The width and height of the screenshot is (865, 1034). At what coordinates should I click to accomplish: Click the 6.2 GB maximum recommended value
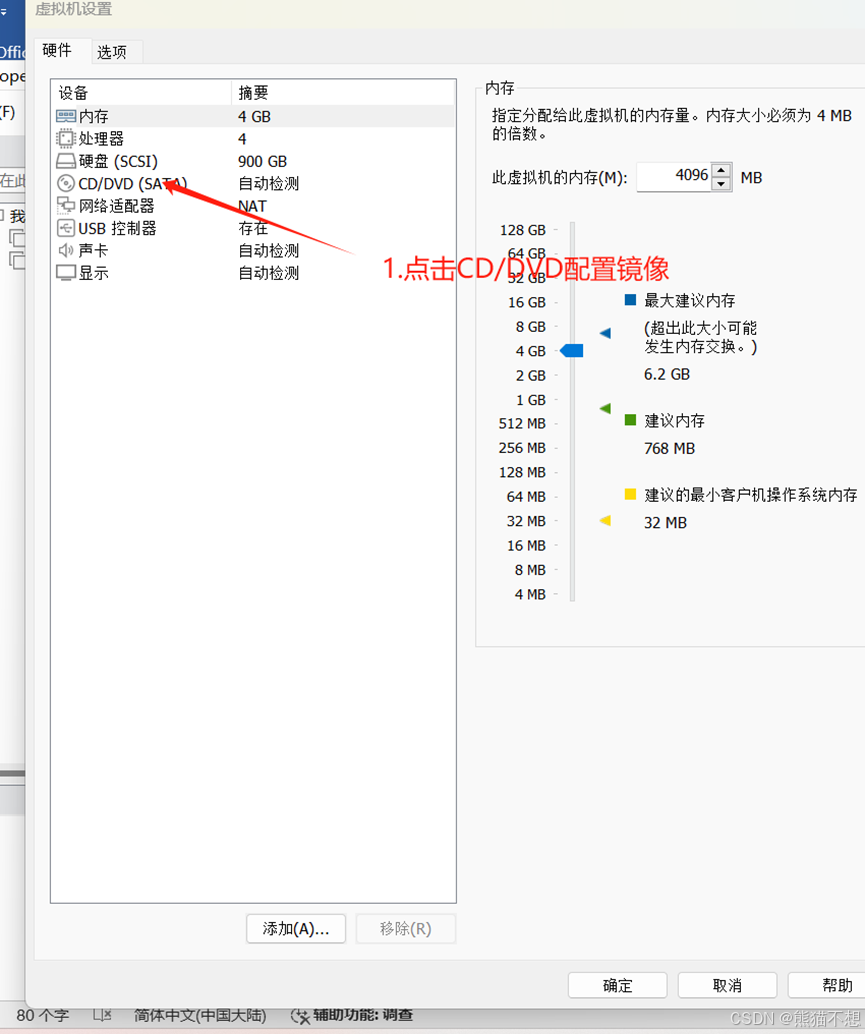pos(667,375)
